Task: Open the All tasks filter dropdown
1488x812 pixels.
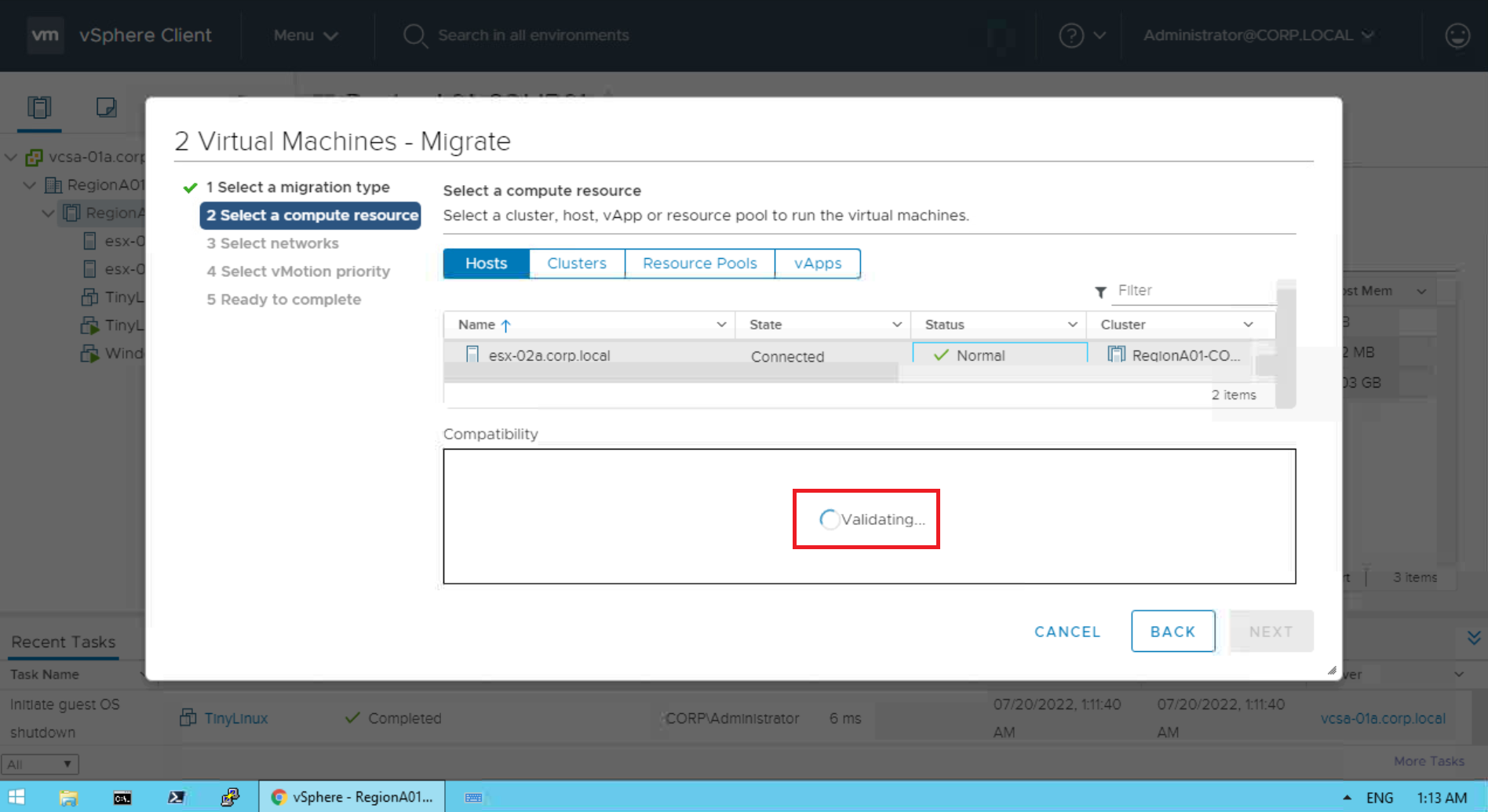Action: (x=40, y=764)
